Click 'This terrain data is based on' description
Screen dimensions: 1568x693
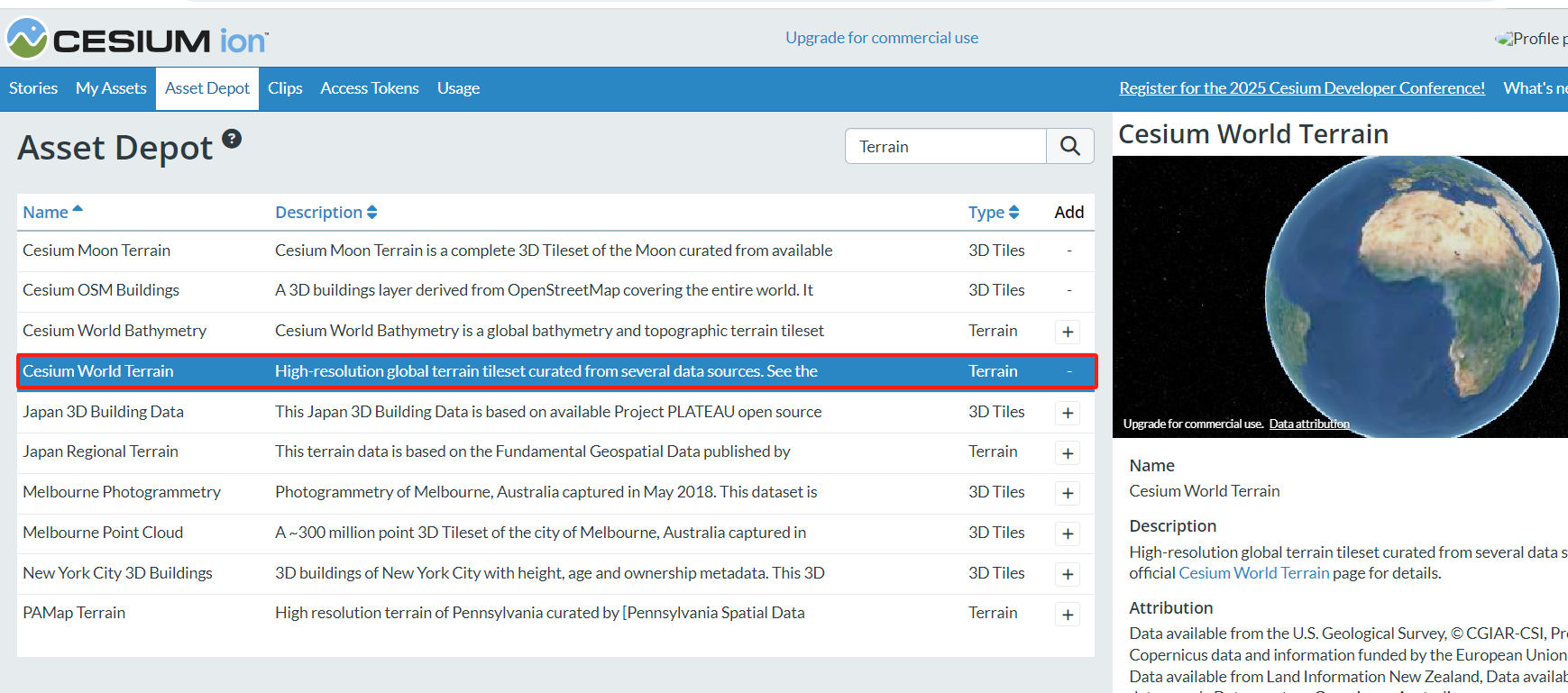coord(532,451)
